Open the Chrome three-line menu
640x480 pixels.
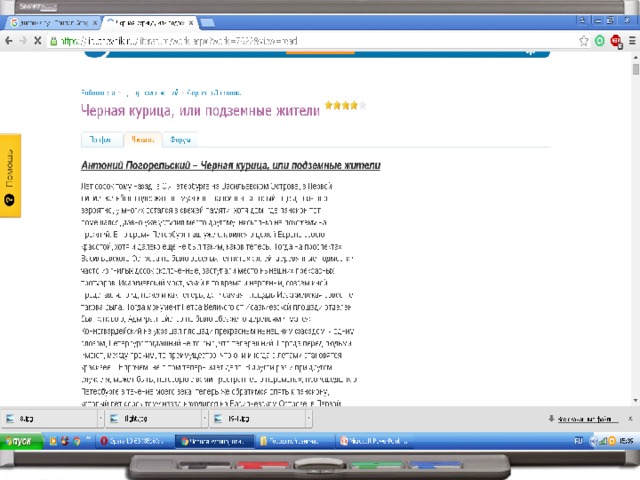pyautogui.click(x=632, y=41)
